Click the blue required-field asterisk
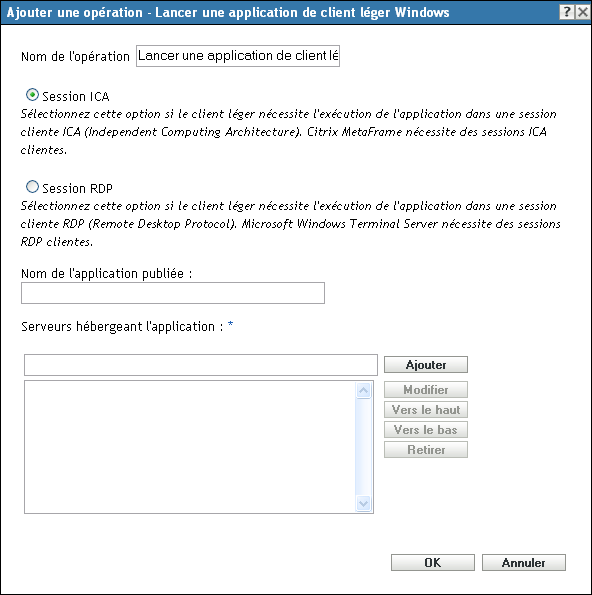Viewport: 592px width, 595px height. coord(230,324)
